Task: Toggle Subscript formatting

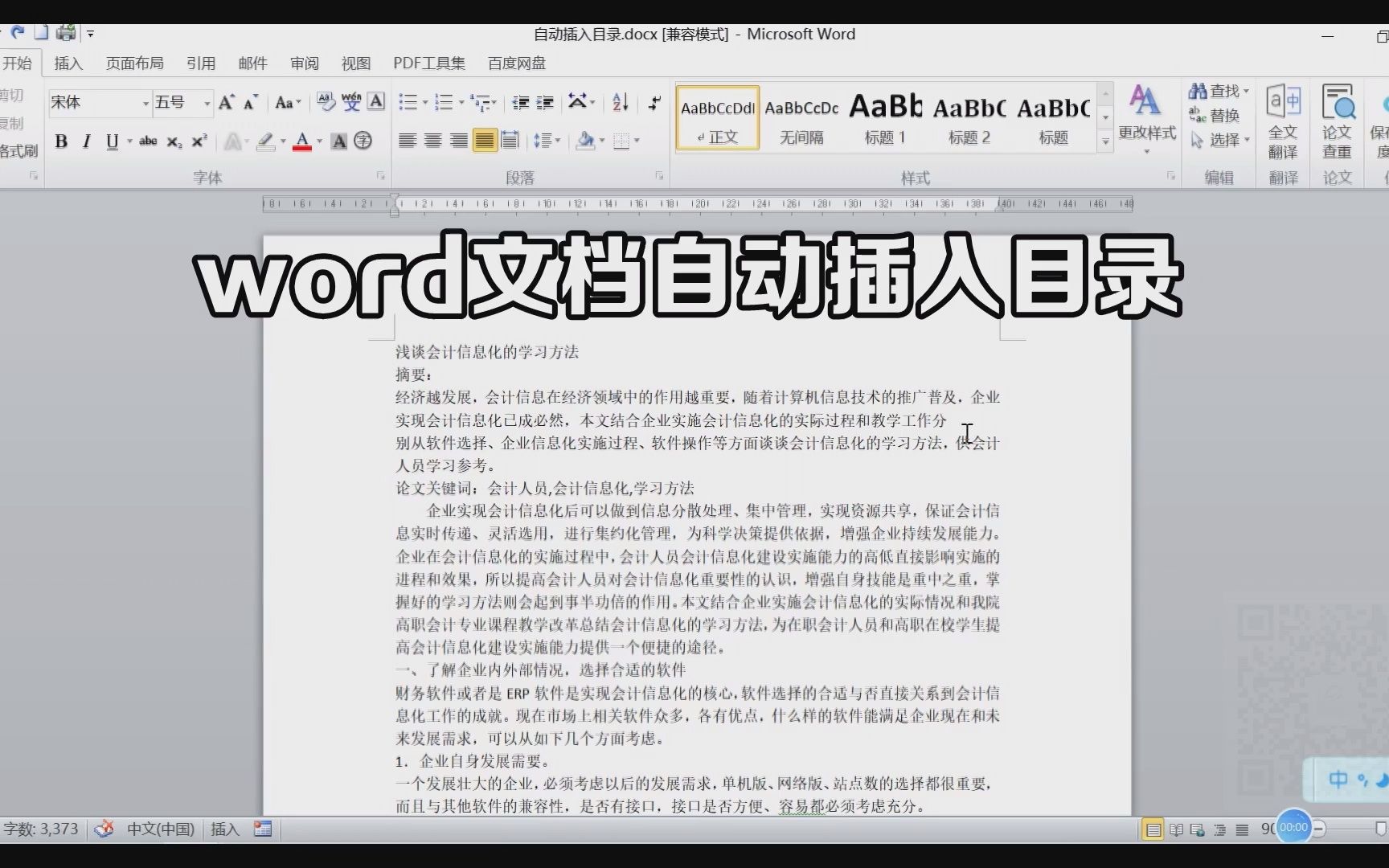Action: [174, 142]
